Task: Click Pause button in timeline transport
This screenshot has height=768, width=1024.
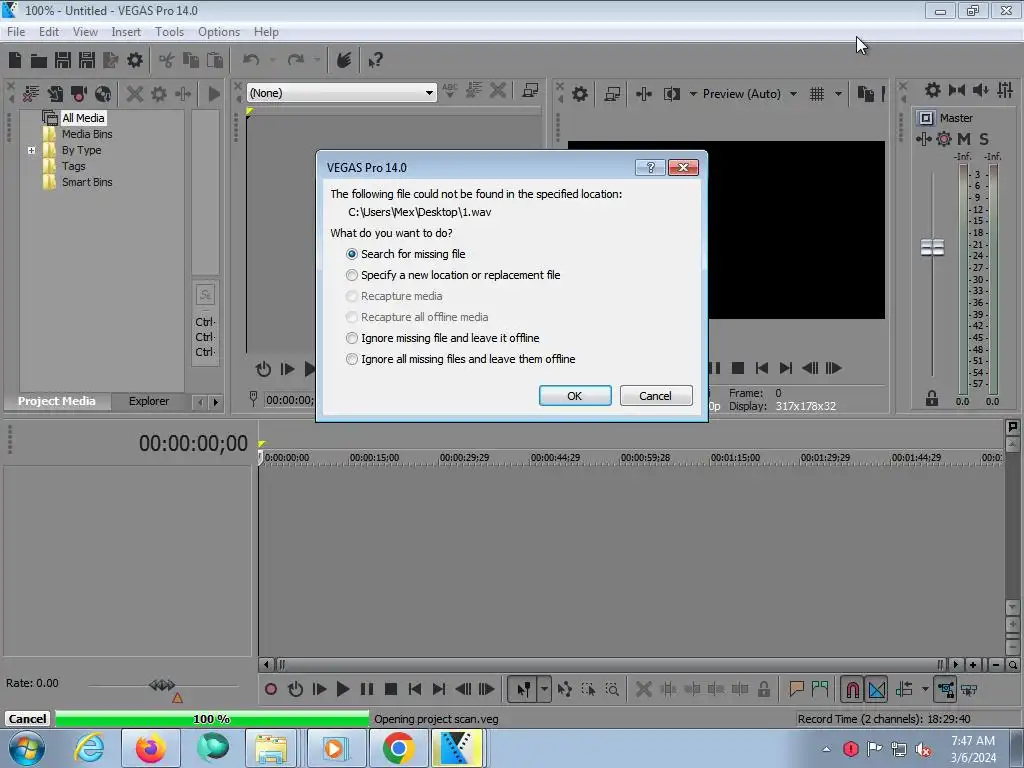Action: click(x=367, y=689)
